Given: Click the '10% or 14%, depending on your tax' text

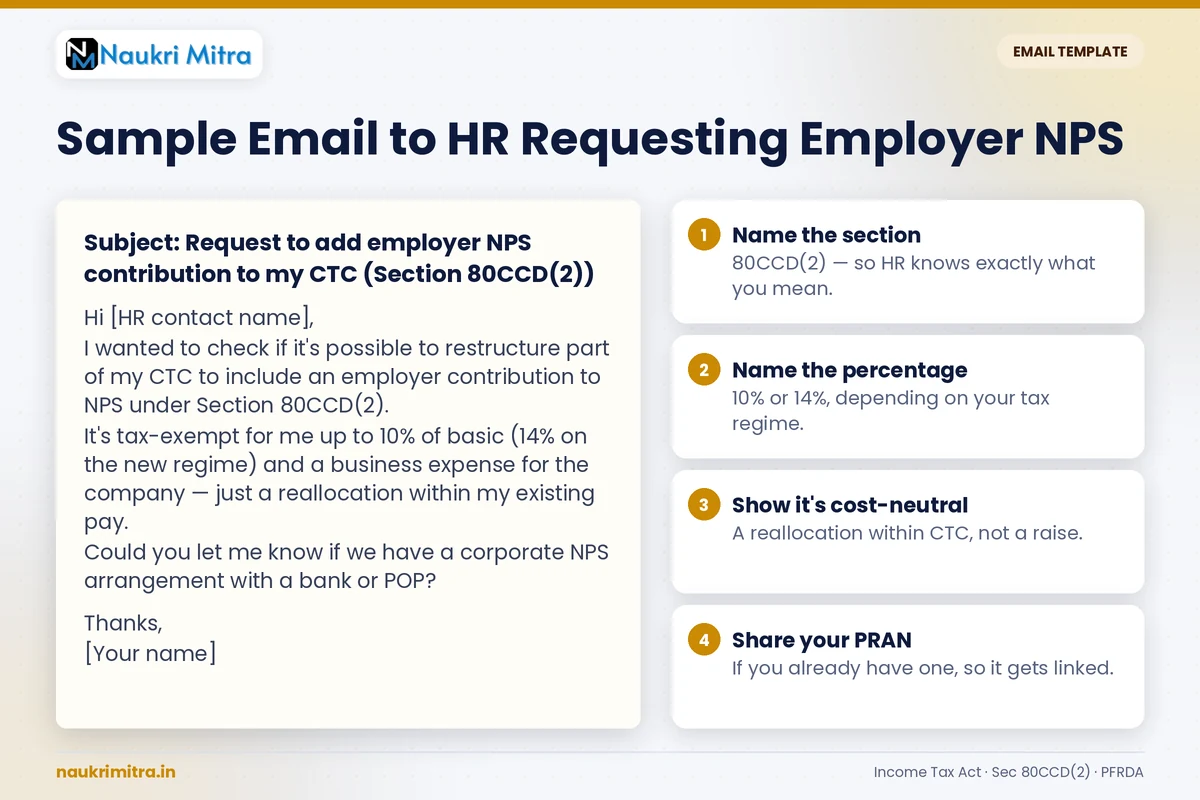Looking at the screenshot, I should (891, 398).
